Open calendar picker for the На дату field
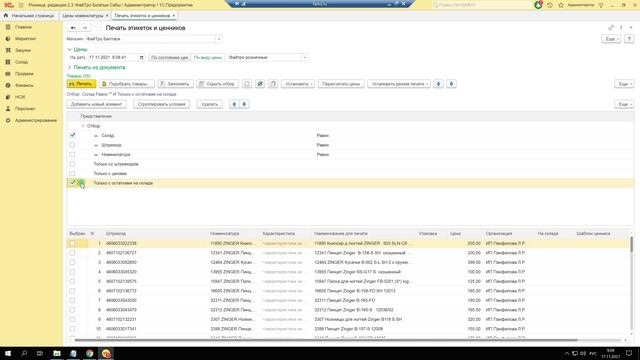Image resolution: width=640 pixels, height=360 pixels. (142, 58)
